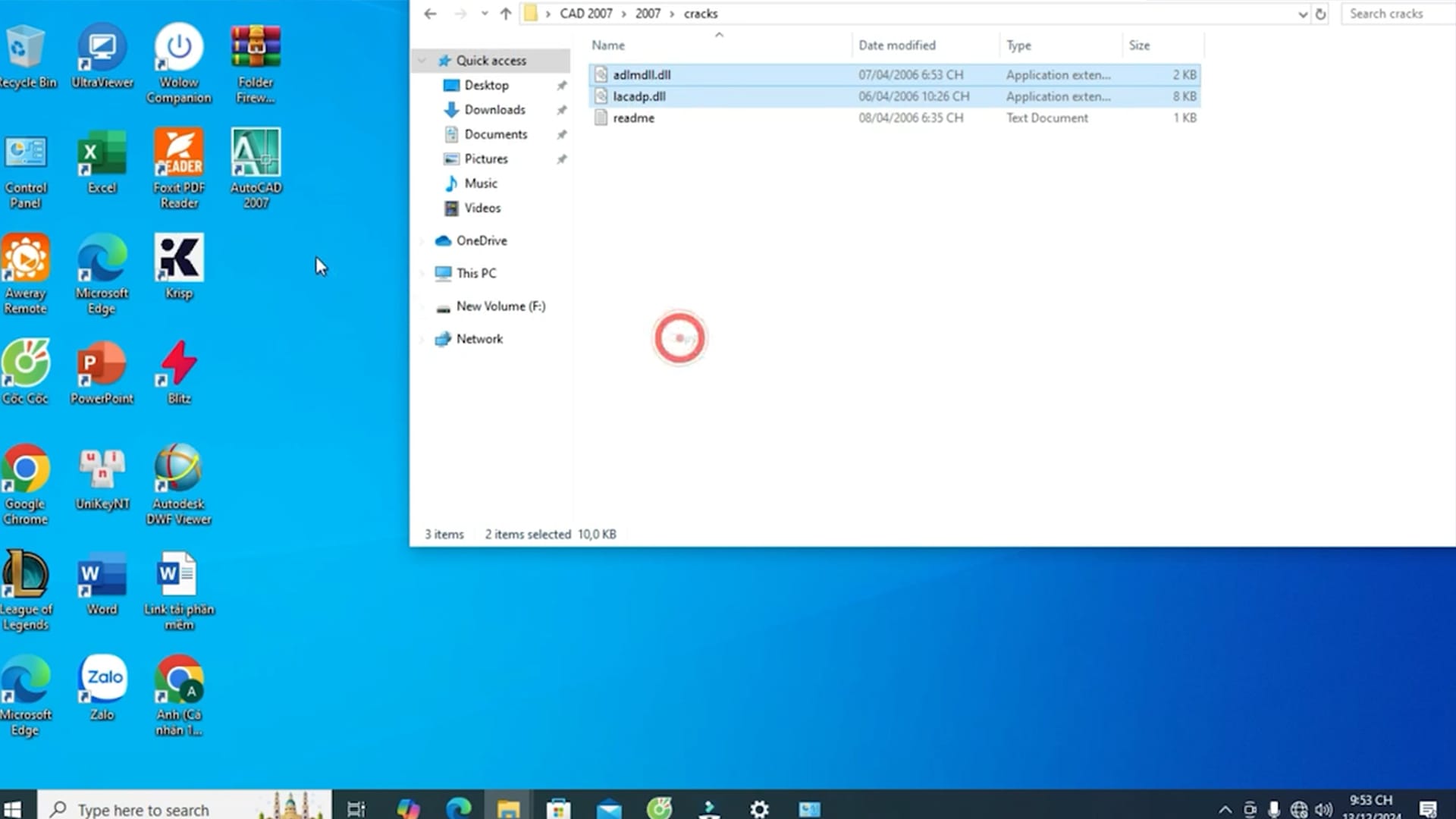The height and width of the screenshot is (819, 1456).
Task: Go to Downloads in Quick access
Action: coord(494,110)
